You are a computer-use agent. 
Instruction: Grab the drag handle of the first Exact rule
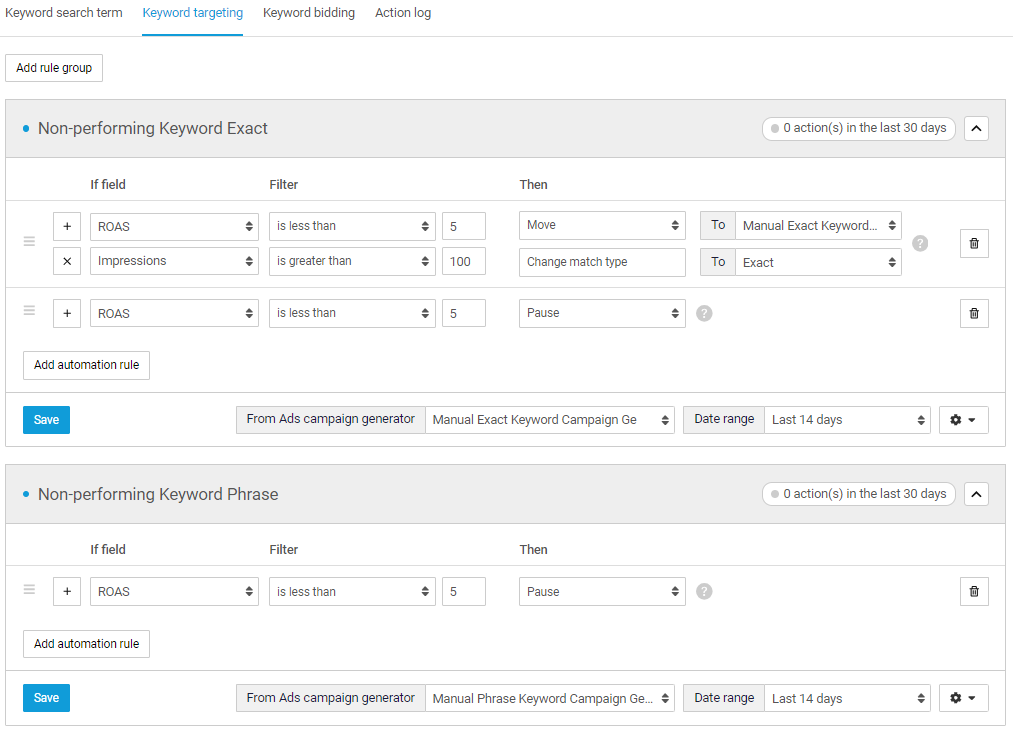point(29,242)
